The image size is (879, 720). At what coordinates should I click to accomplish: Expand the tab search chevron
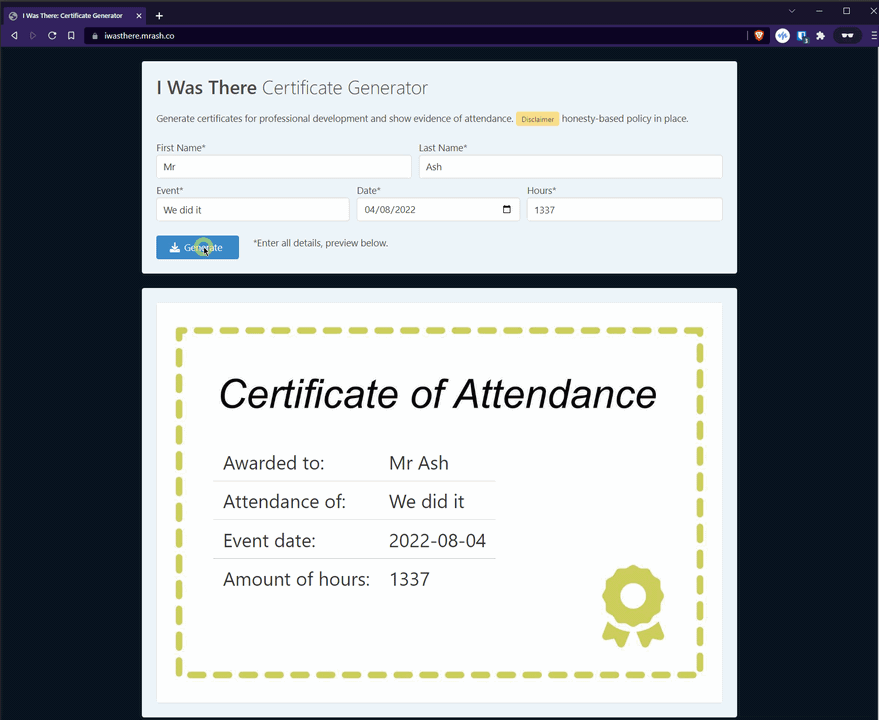pos(792,11)
